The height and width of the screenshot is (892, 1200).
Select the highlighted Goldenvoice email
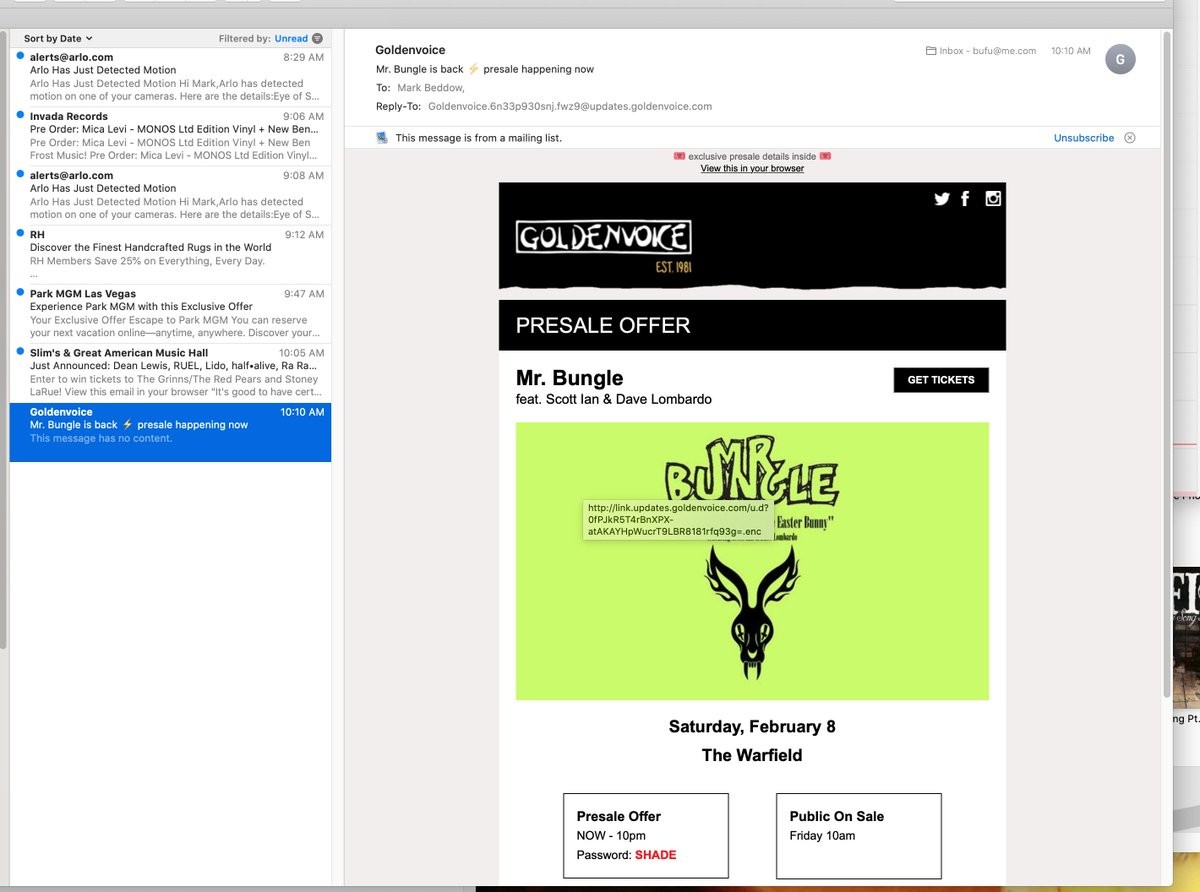[170, 432]
